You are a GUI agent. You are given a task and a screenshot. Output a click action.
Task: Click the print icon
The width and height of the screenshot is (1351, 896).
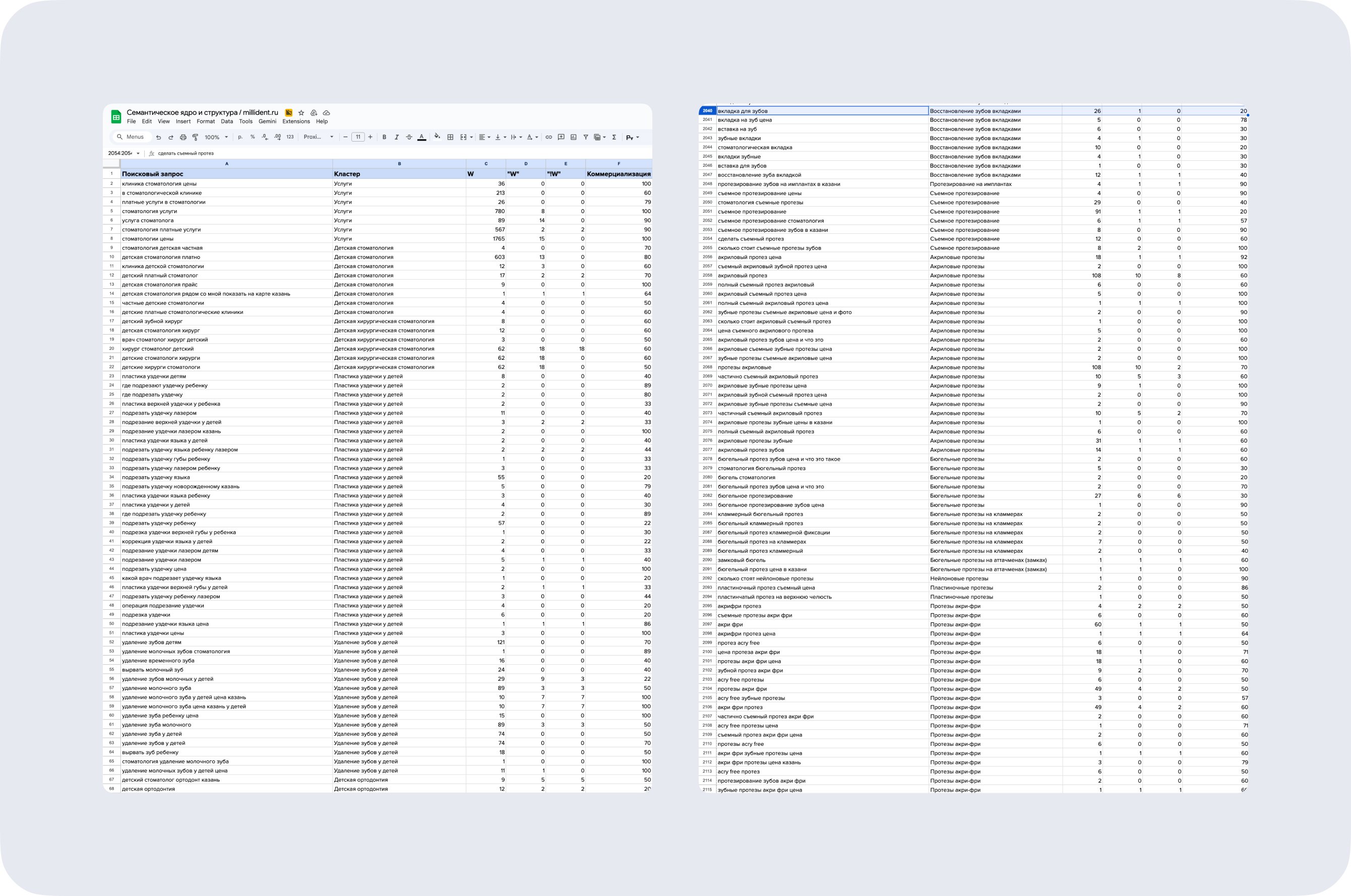coord(183,137)
